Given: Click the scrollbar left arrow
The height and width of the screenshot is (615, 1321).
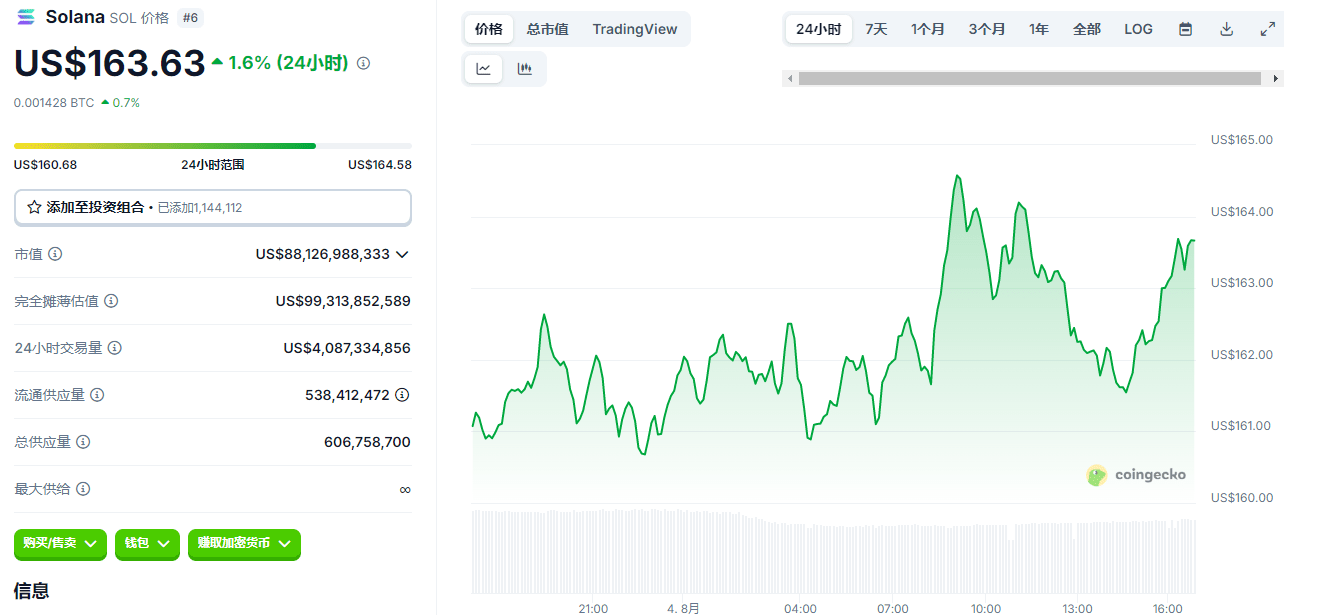Looking at the screenshot, I should [790, 78].
